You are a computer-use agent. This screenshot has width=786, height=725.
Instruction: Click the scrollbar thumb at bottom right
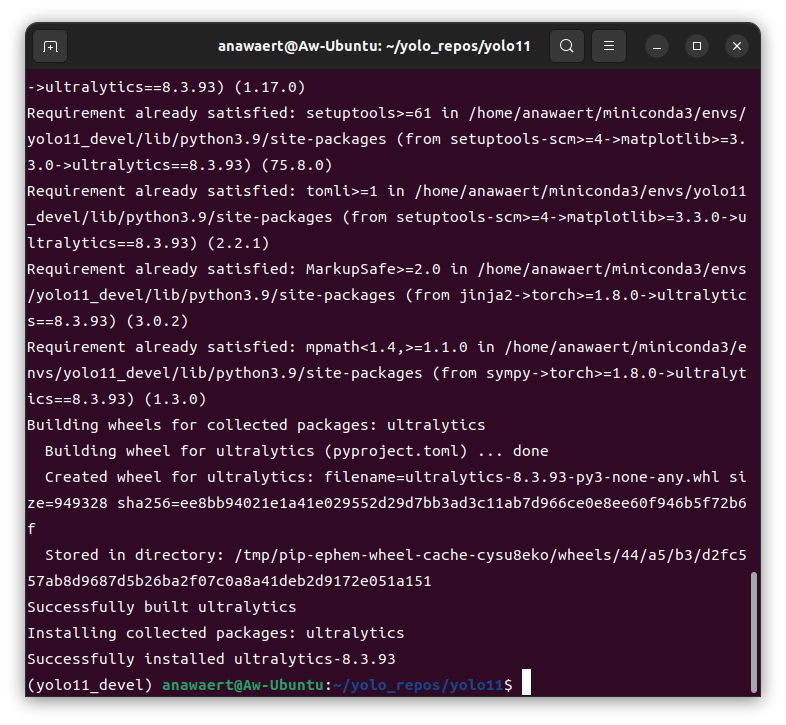tap(753, 630)
